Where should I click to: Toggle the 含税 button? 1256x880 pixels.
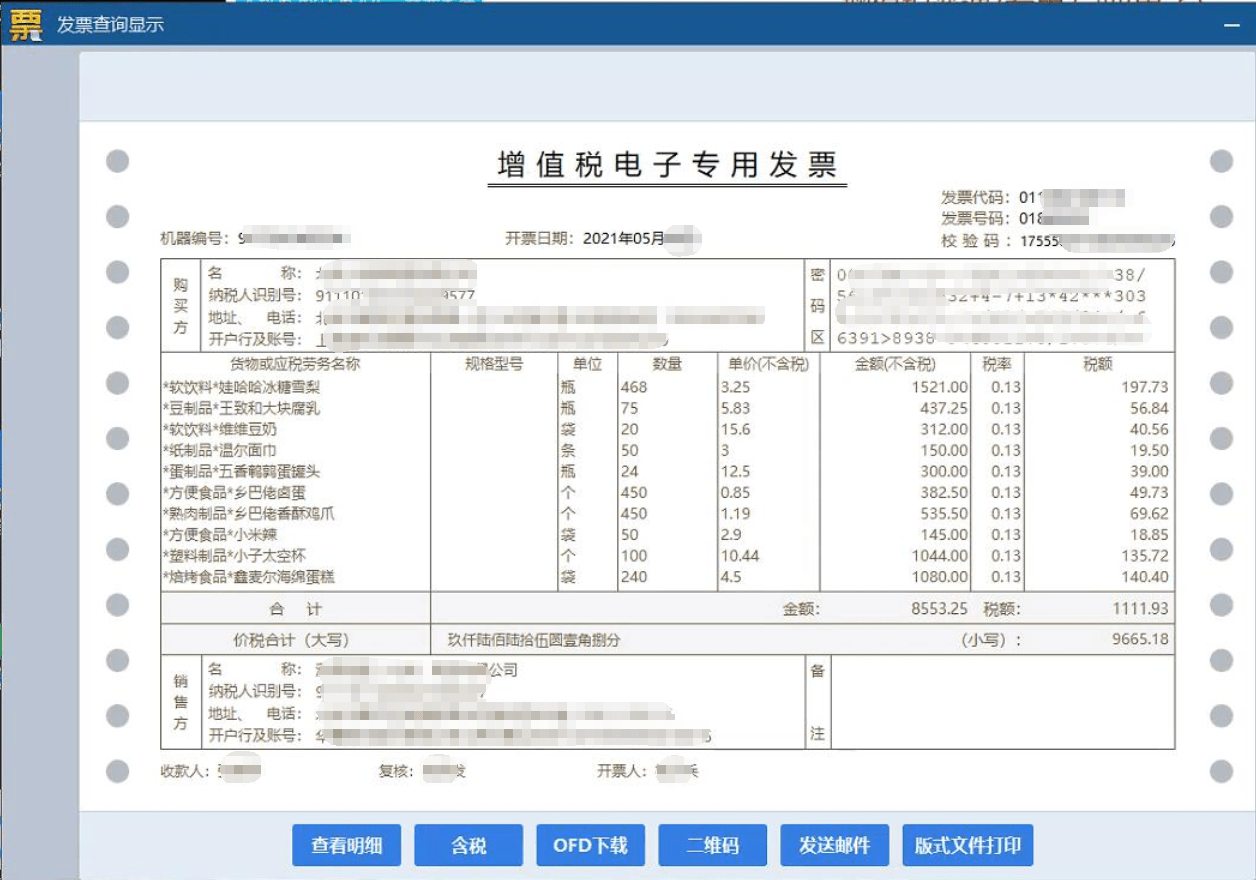point(468,845)
